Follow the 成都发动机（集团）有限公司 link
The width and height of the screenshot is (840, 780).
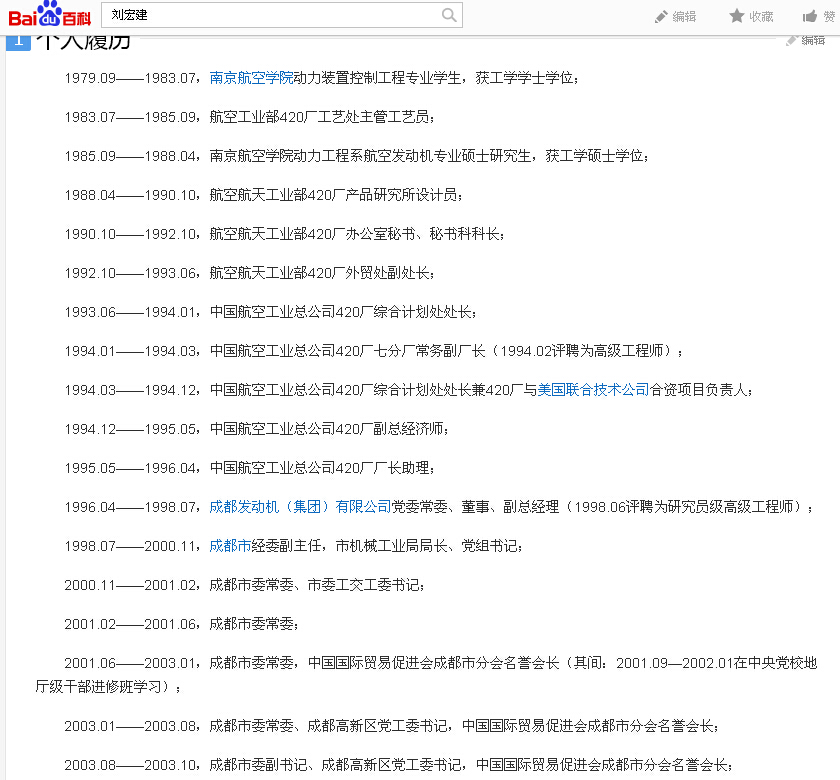[x=300, y=507]
